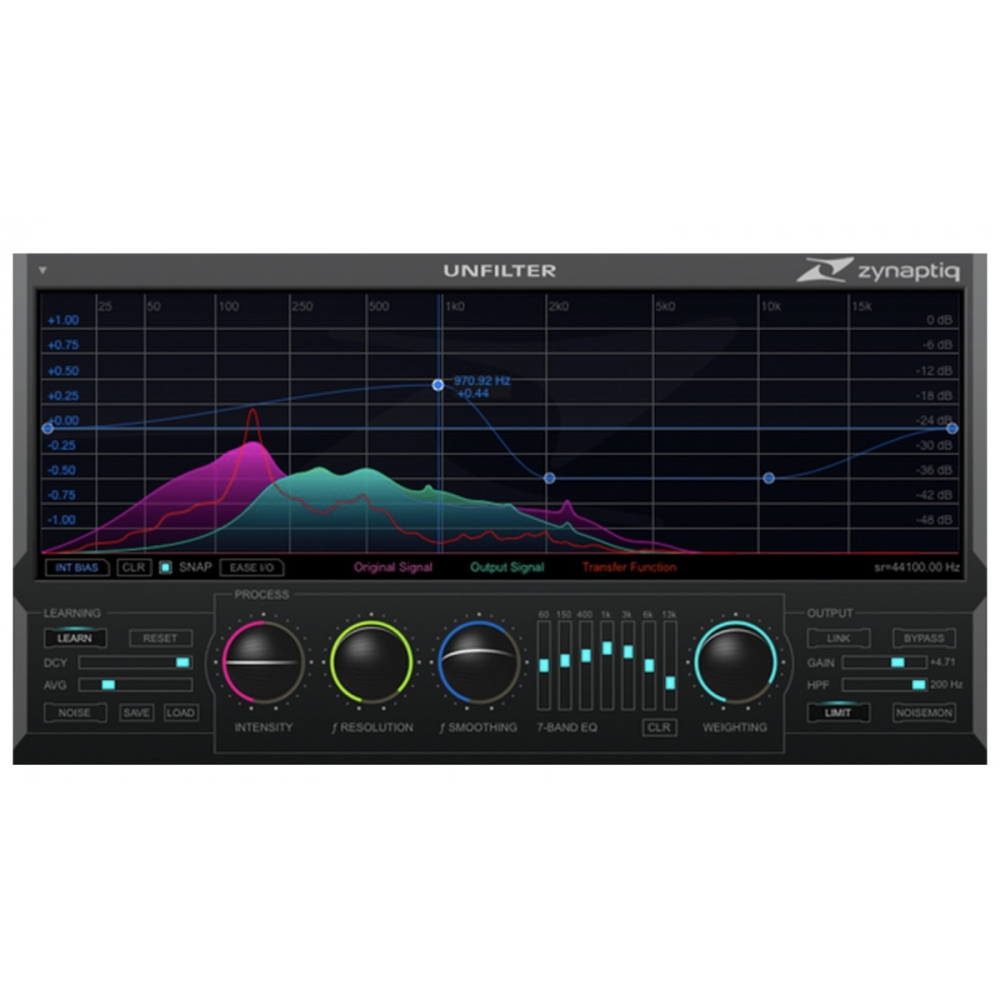Viewport: 1000px width, 1000px height.
Task: Enable the SNAP checkbox
Action: [x=164, y=567]
